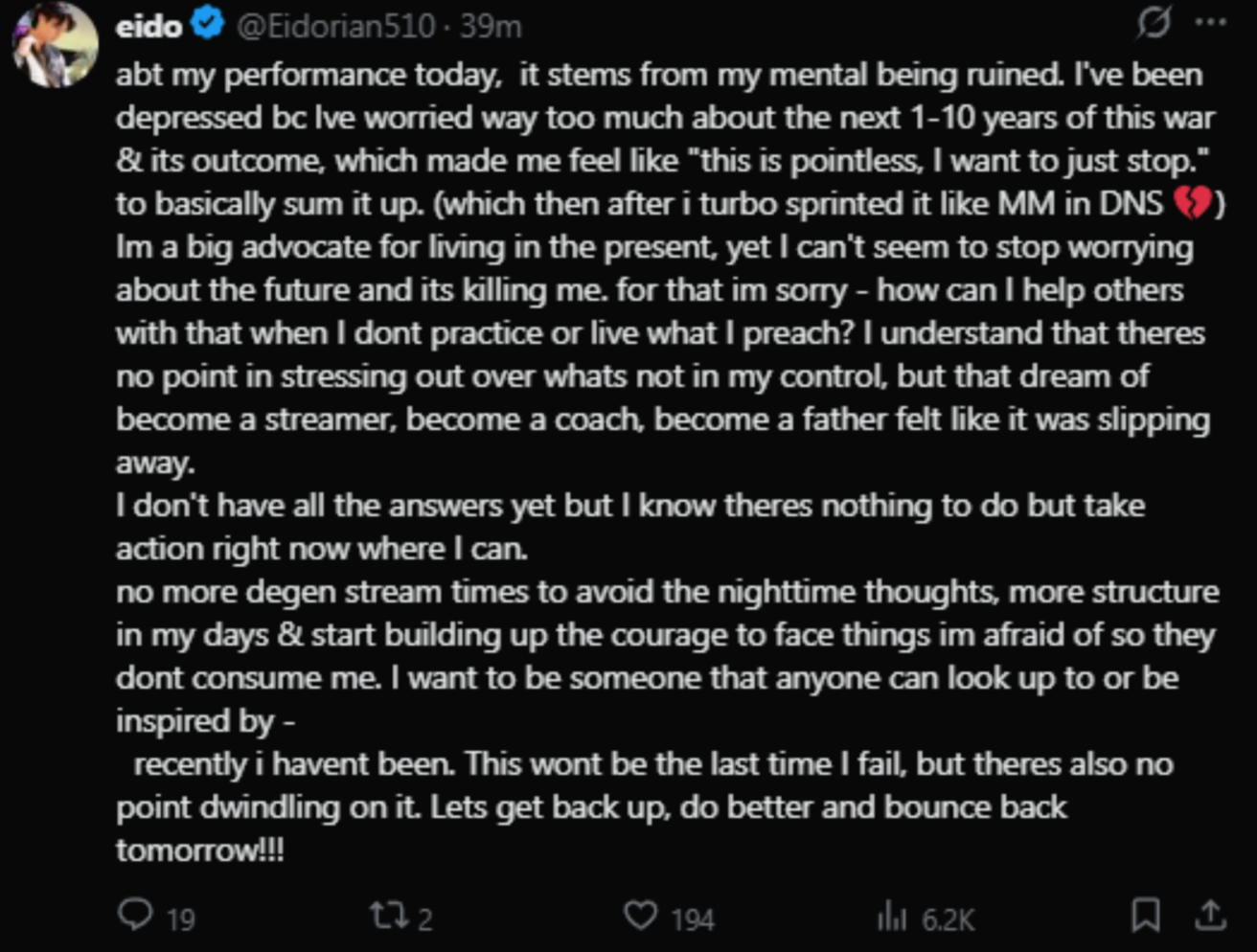Click the repost count "2"

[x=425, y=920]
